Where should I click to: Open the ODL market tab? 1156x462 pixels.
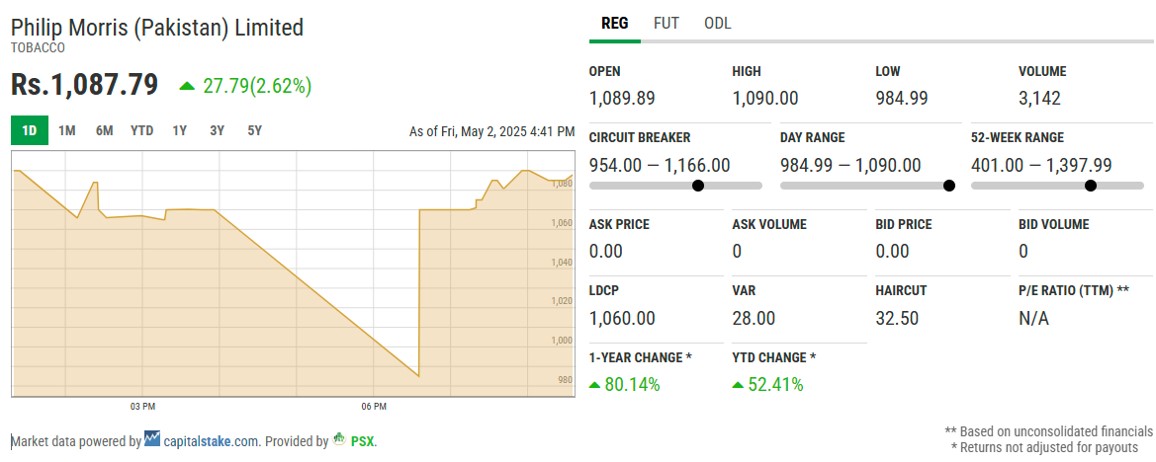click(x=717, y=24)
